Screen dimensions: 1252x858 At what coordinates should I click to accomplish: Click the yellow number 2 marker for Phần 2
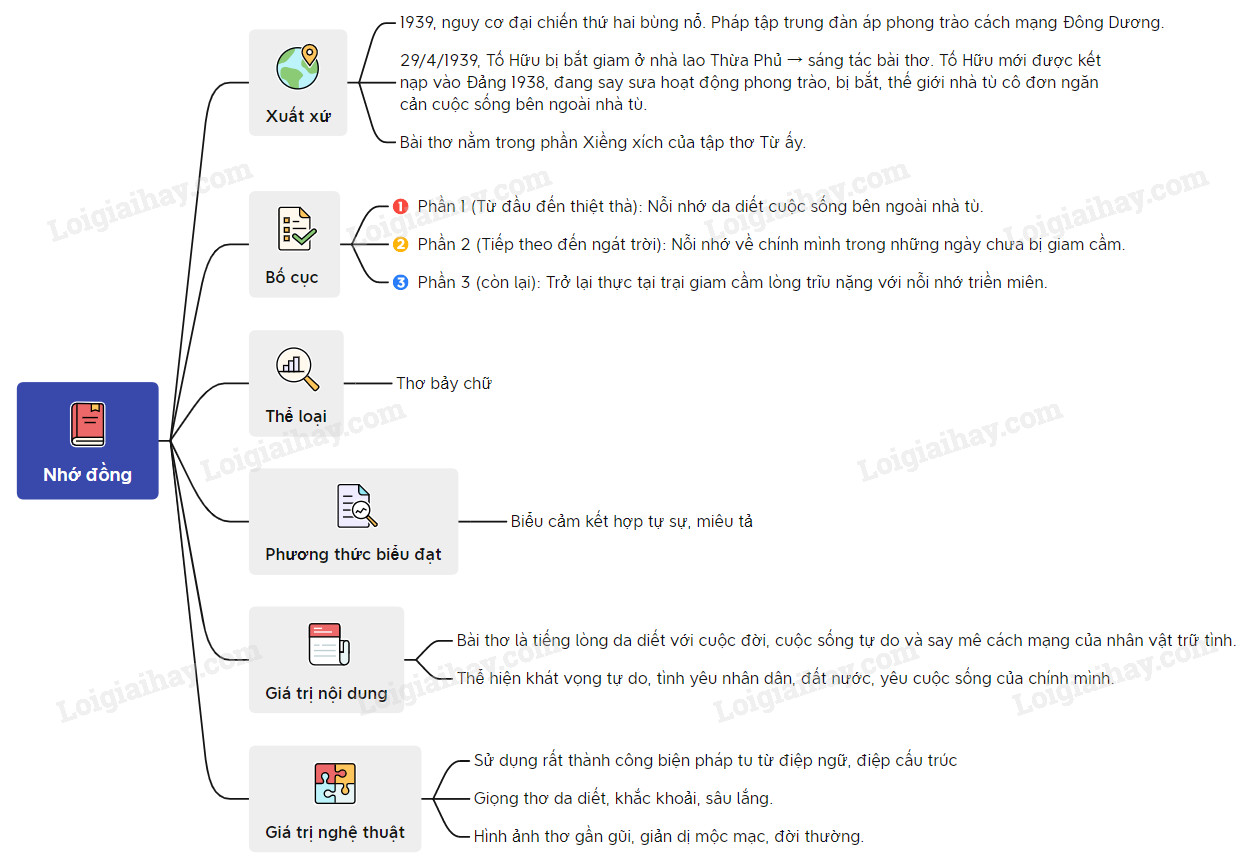coord(400,244)
